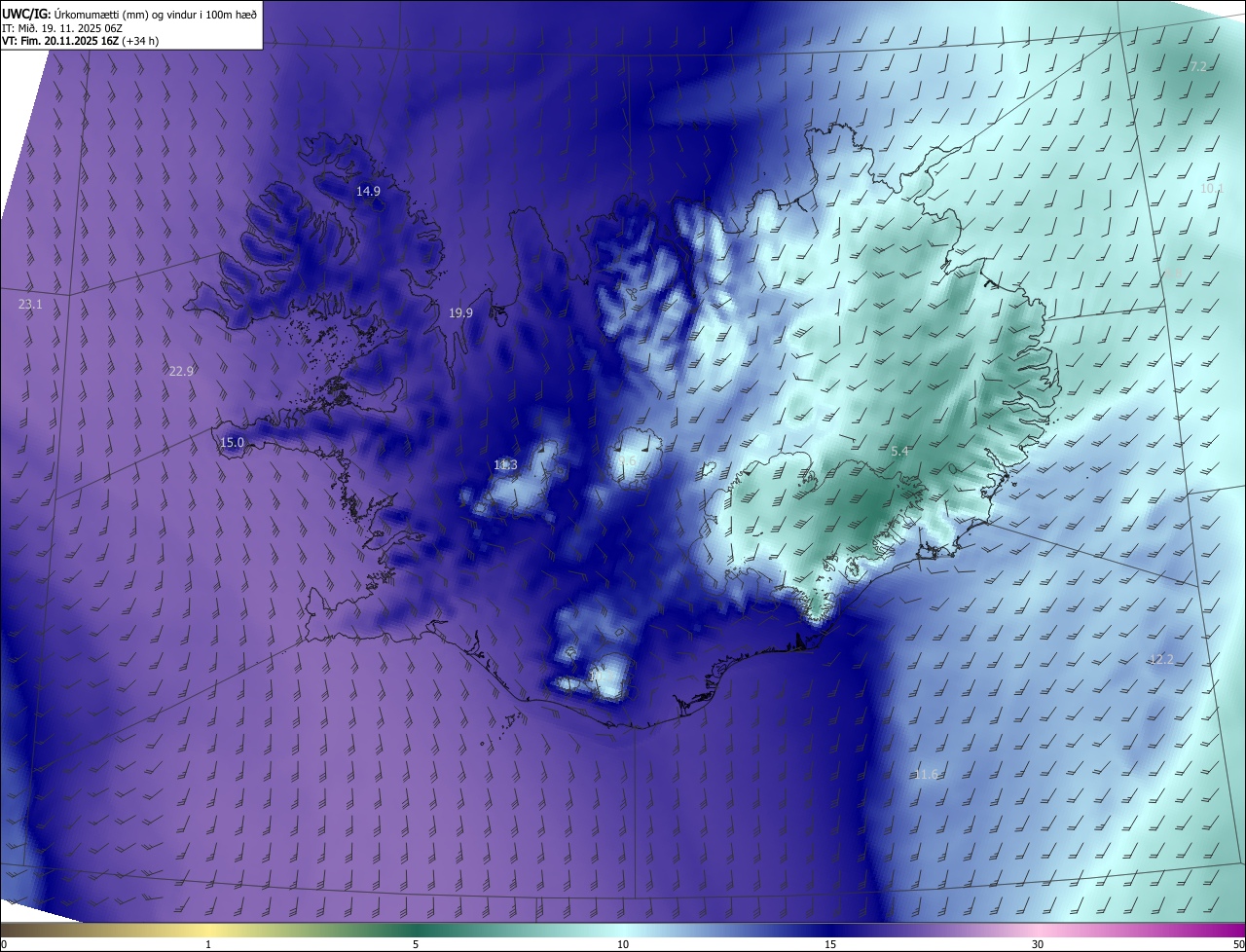Screen dimensions: 1246x952
Task: Click the colorbar tick labeled 15
Action: pyautogui.click(x=830, y=944)
